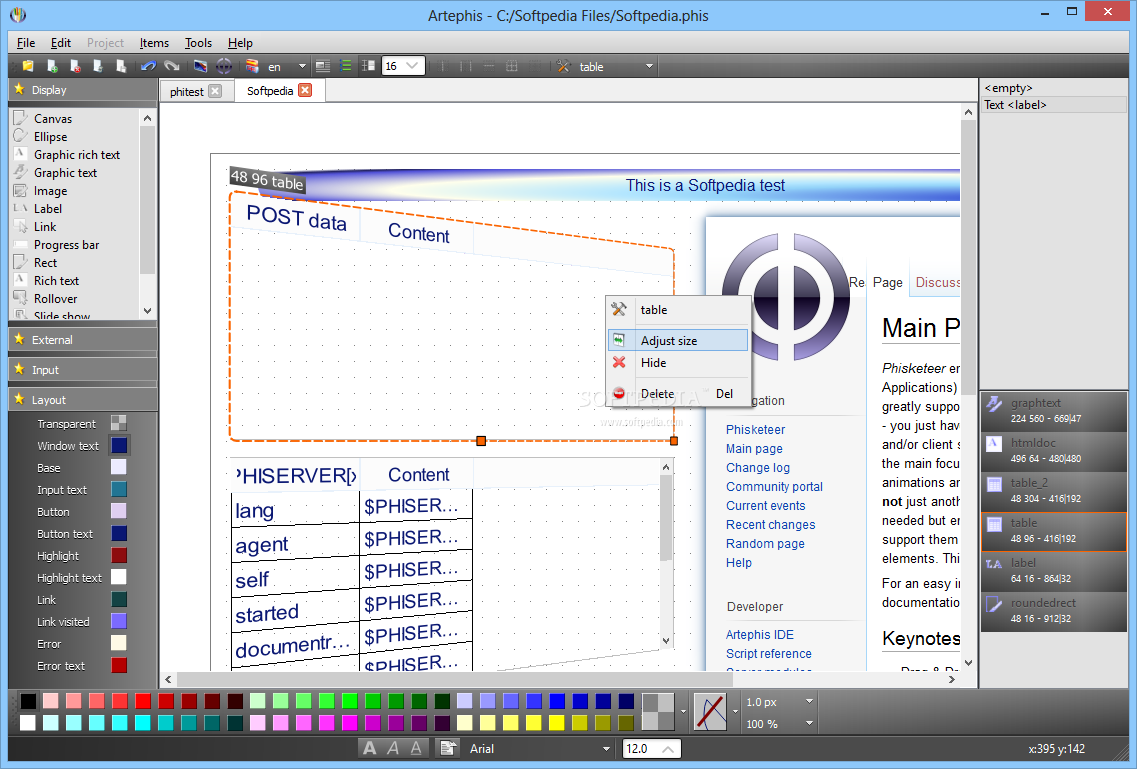Click the Community portal link
Image resolution: width=1137 pixels, height=769 pixels.
pyautogui.click(x=774, y=486)
